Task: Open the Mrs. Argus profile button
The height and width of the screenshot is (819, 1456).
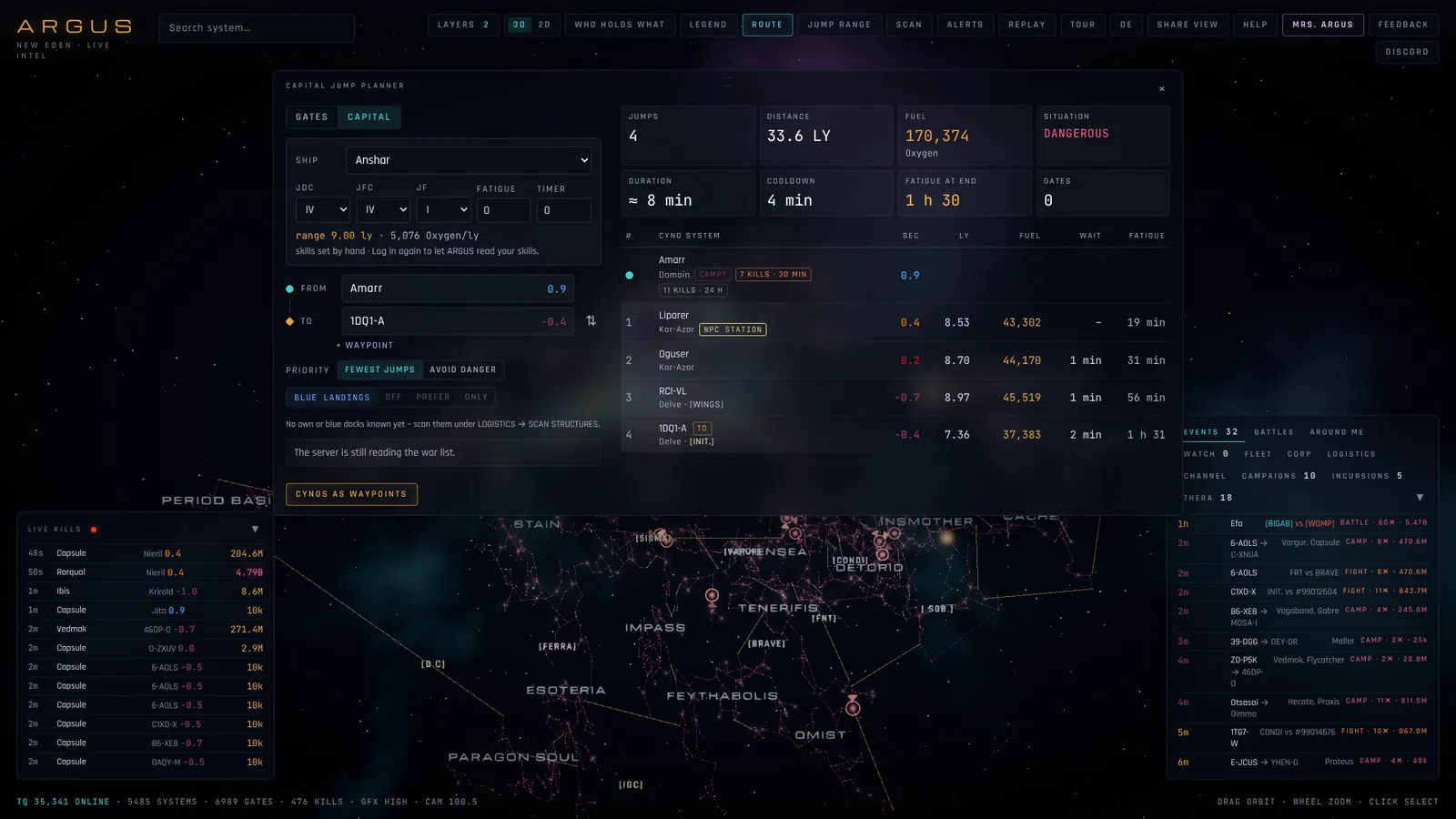Action: pyautogui.click(x=1322, y=25)
